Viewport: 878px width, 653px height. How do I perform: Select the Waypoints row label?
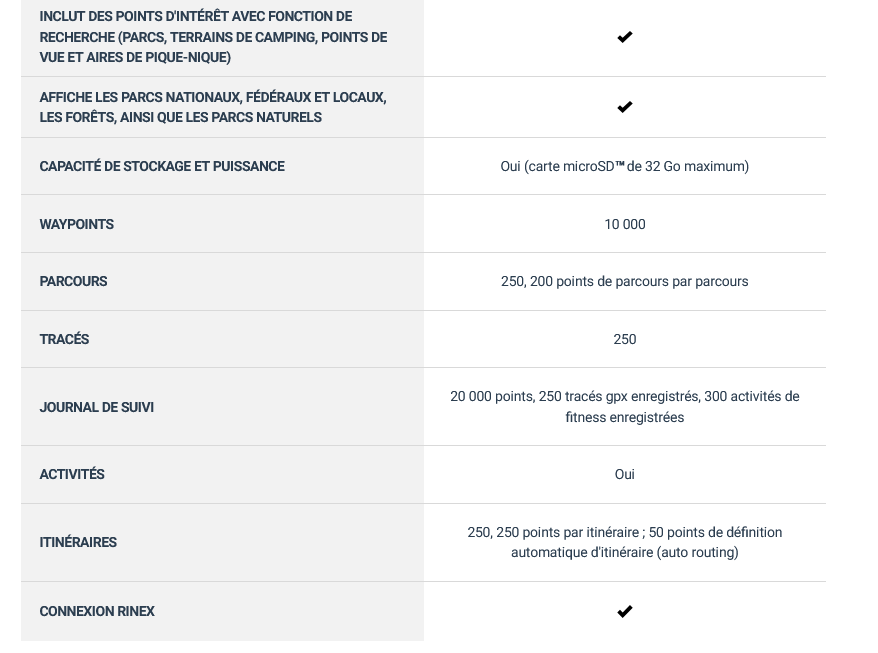click(77, 224)
